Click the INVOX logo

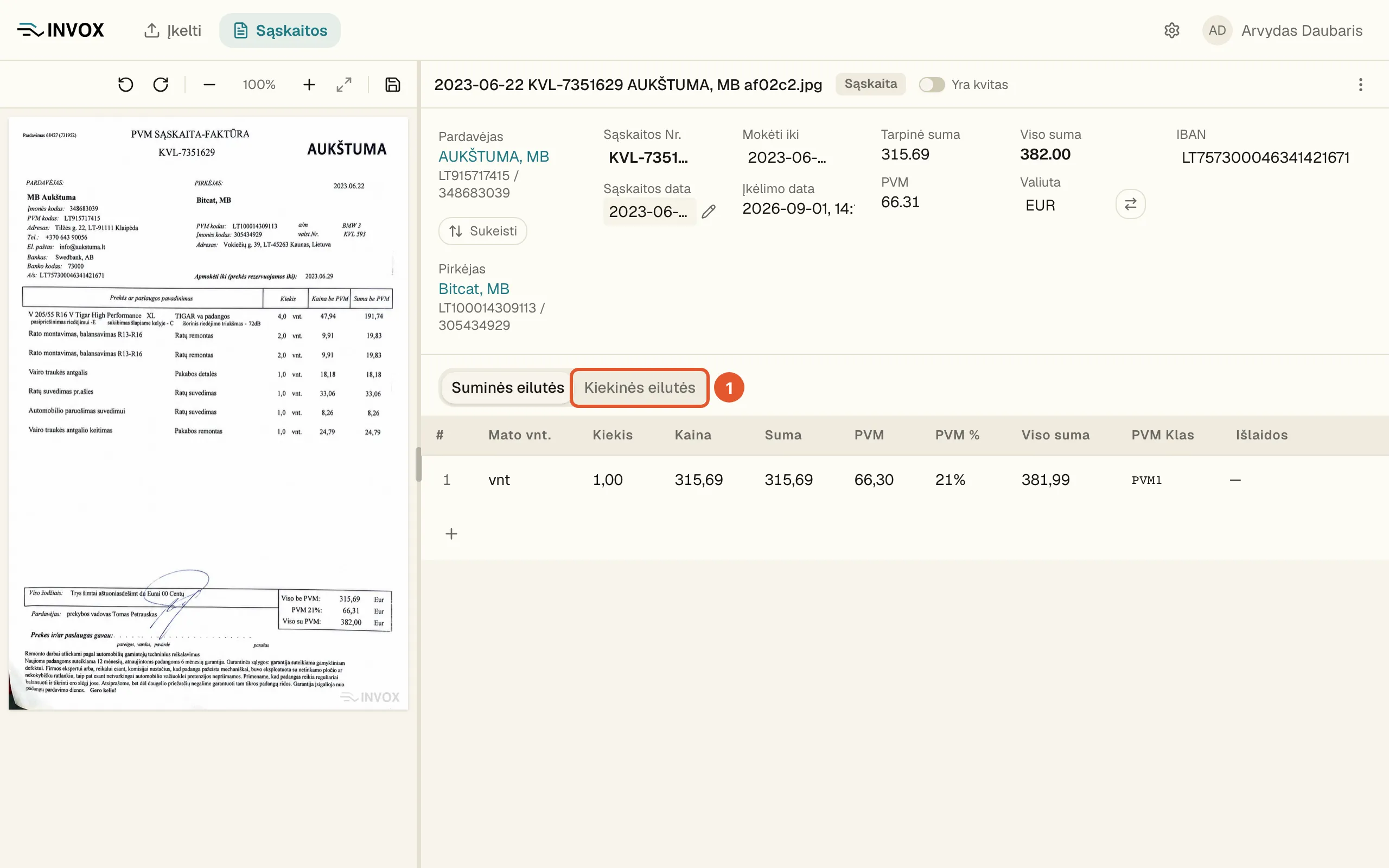pos(60,30)
